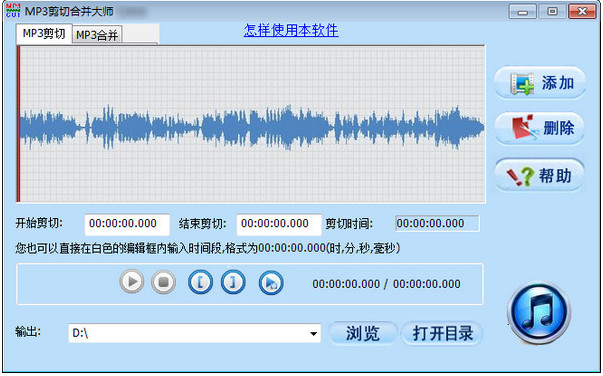The height and width of the screenshot is (376, 603).
Task: Click the 删除 (Delete) button
Action: click(x=540, y=128)
